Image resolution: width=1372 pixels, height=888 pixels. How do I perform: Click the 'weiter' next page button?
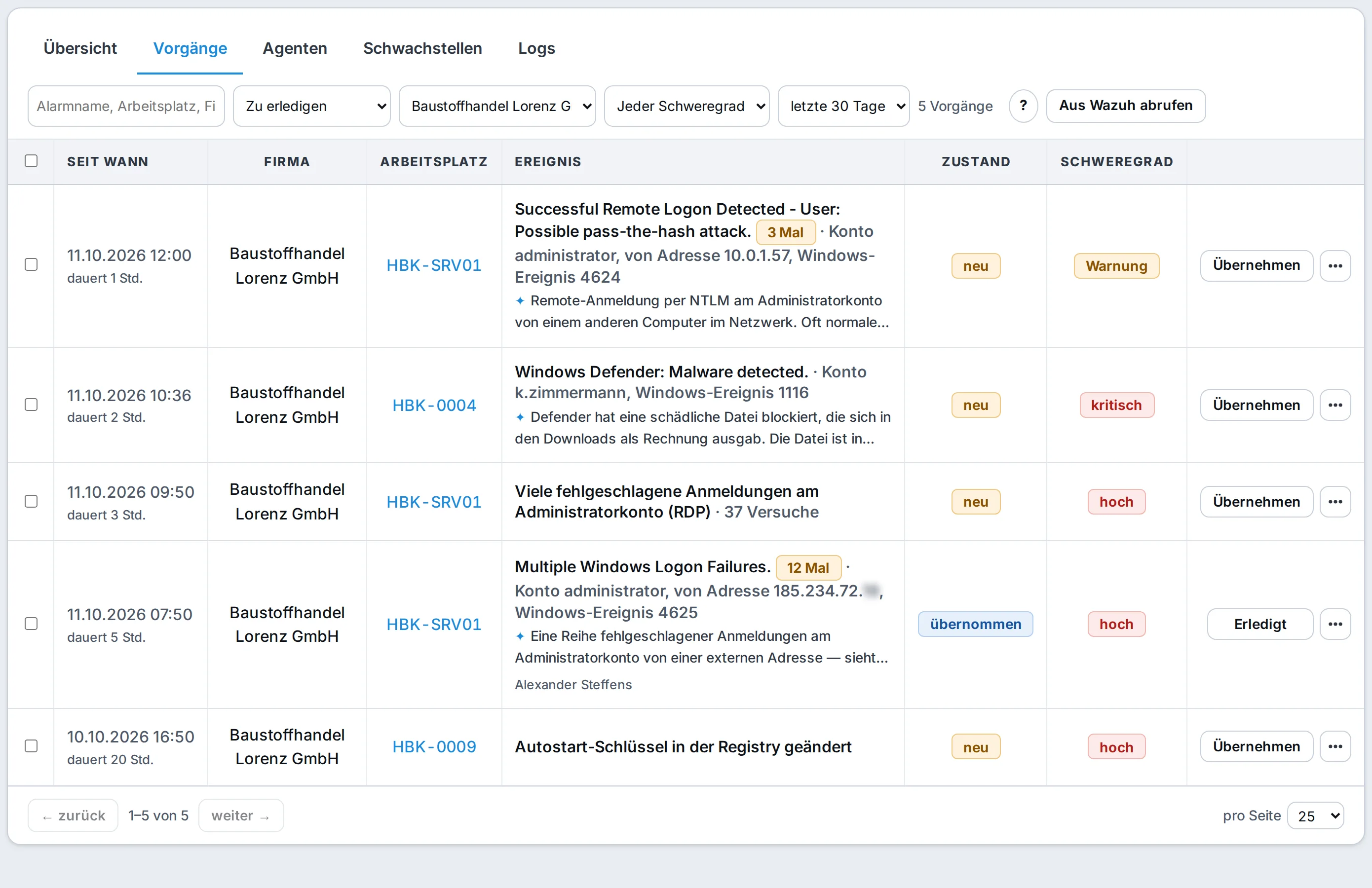(241, 816)
